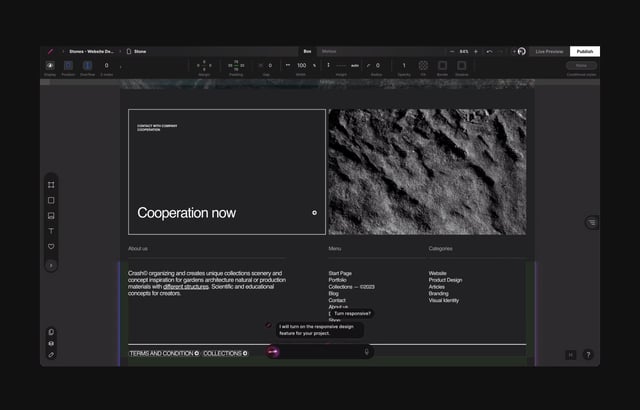
Task: Add a collaborator with the plus icon
Action: (x=514, y=51)
